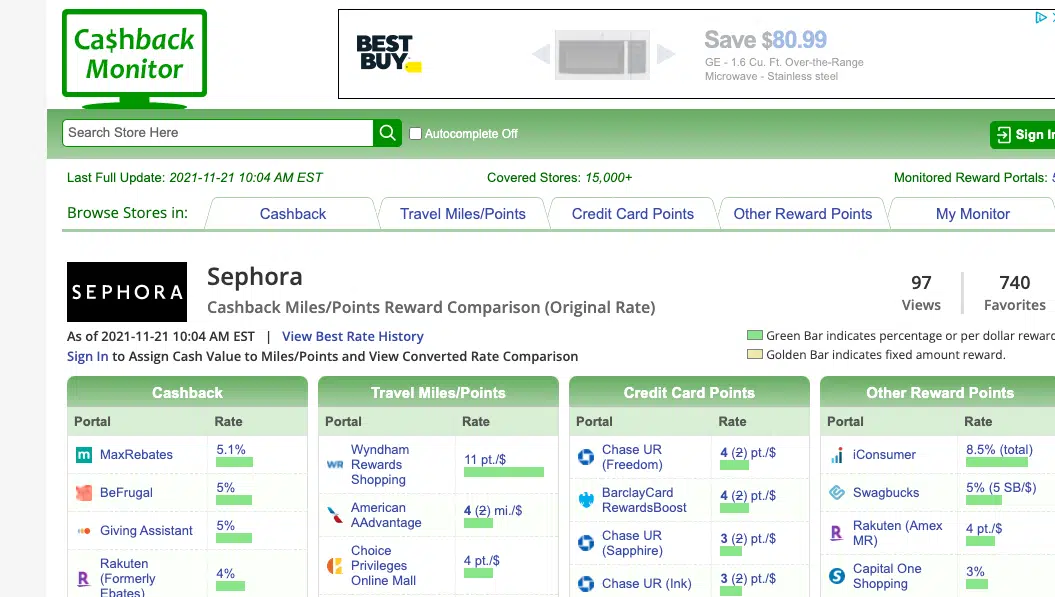Click the Sign In link under Sephora
Image resolution: width=1055 pixels, height=597 pixels.
point(87,357)
